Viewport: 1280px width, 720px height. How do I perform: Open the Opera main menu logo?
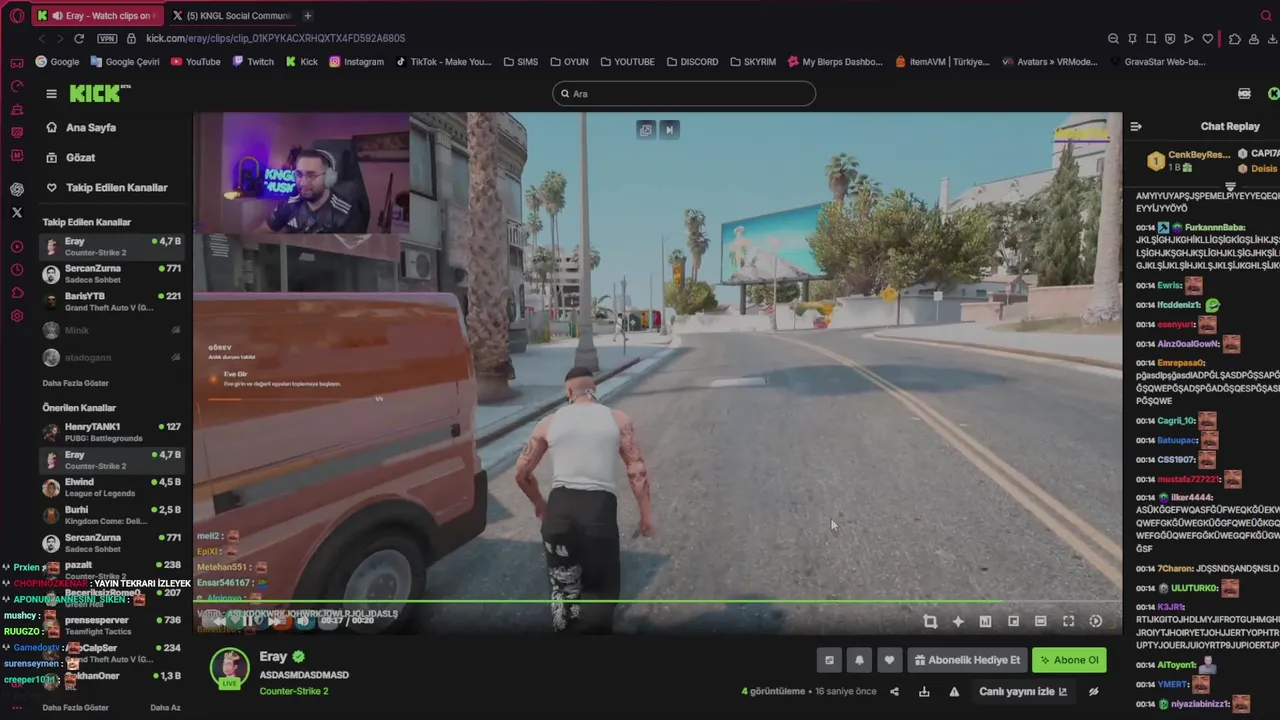tap(17, 16)
